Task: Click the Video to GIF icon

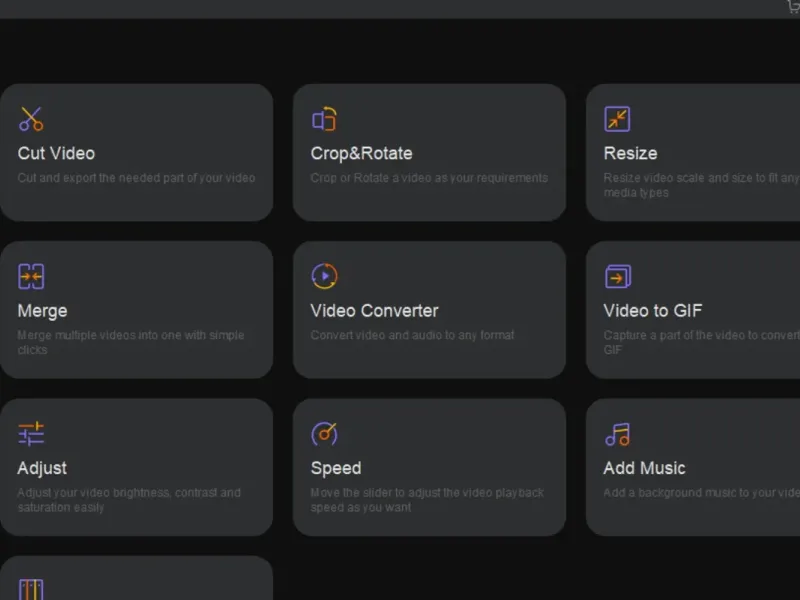Action: 617,276
